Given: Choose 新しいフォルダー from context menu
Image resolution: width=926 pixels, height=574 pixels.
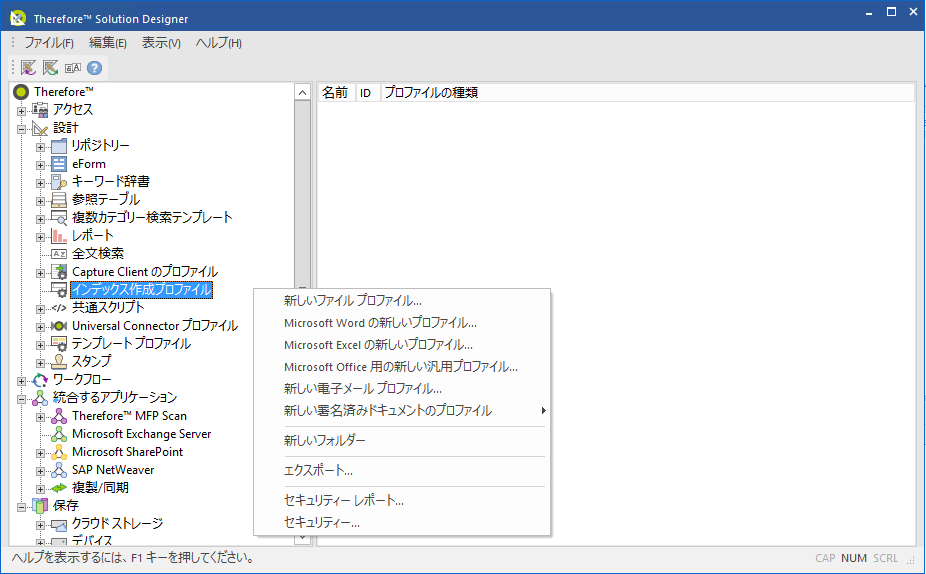Looking at the screenshot, I should [x=402, y=441].
